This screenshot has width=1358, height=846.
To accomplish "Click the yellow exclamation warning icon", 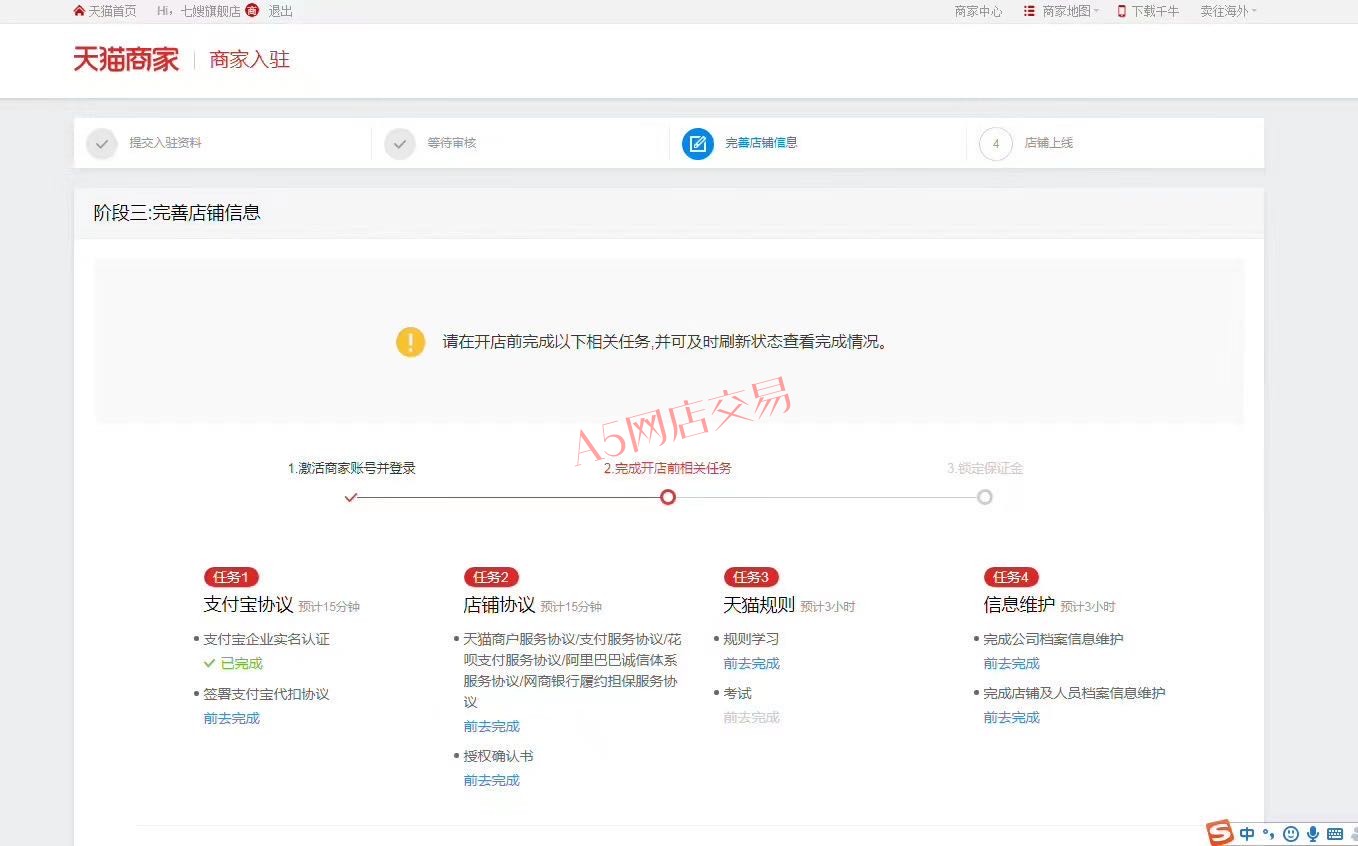I will point(410,342).
